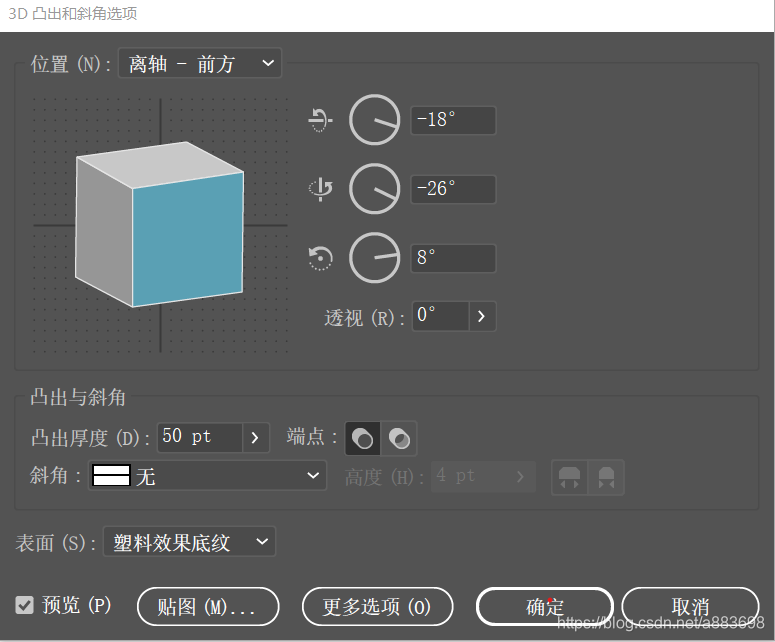This screenshot has height=642, width=775.
Task: Click the bevel shape preview swatch
Action: 111,475
